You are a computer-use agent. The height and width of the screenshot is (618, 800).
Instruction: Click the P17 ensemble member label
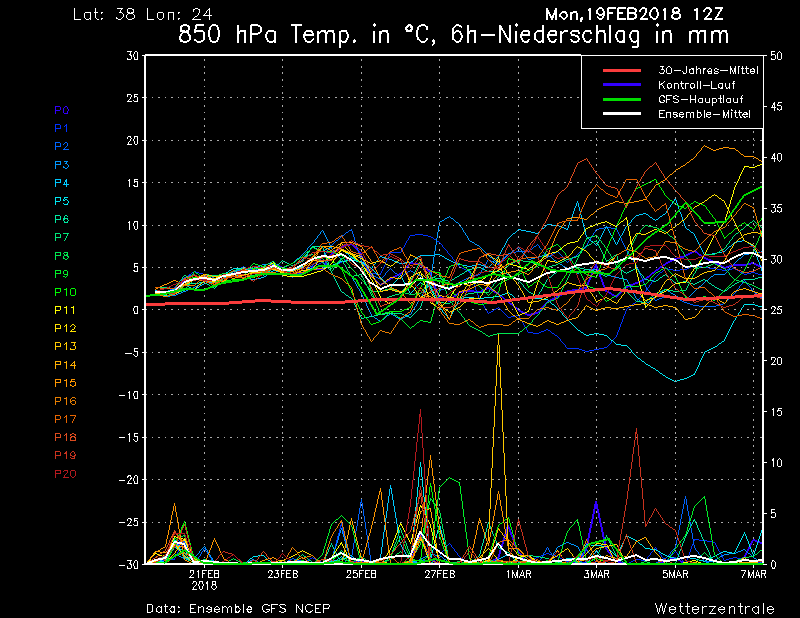(x=64, y=419)
